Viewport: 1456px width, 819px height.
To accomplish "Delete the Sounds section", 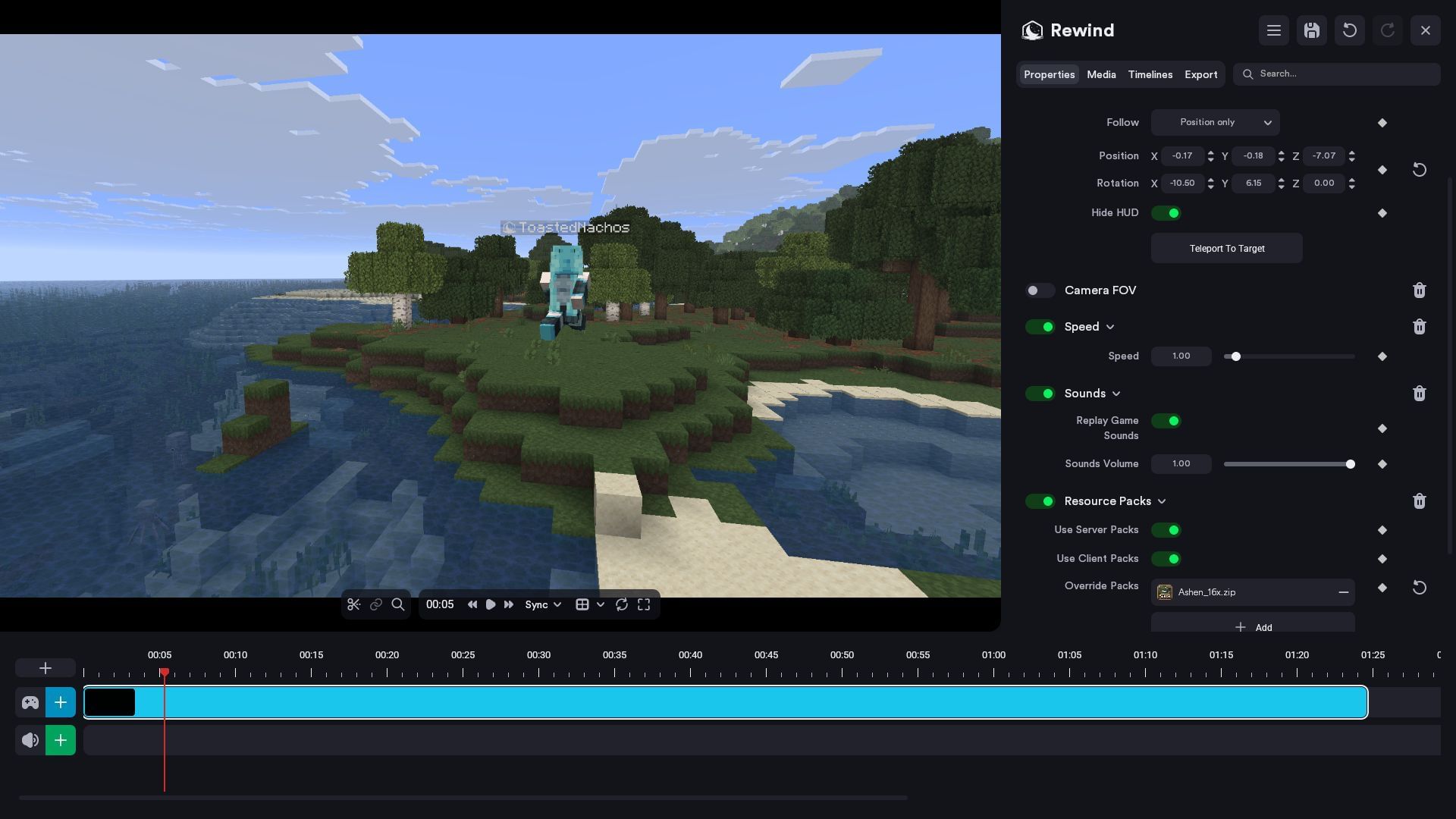I will tap(1420, 394).
